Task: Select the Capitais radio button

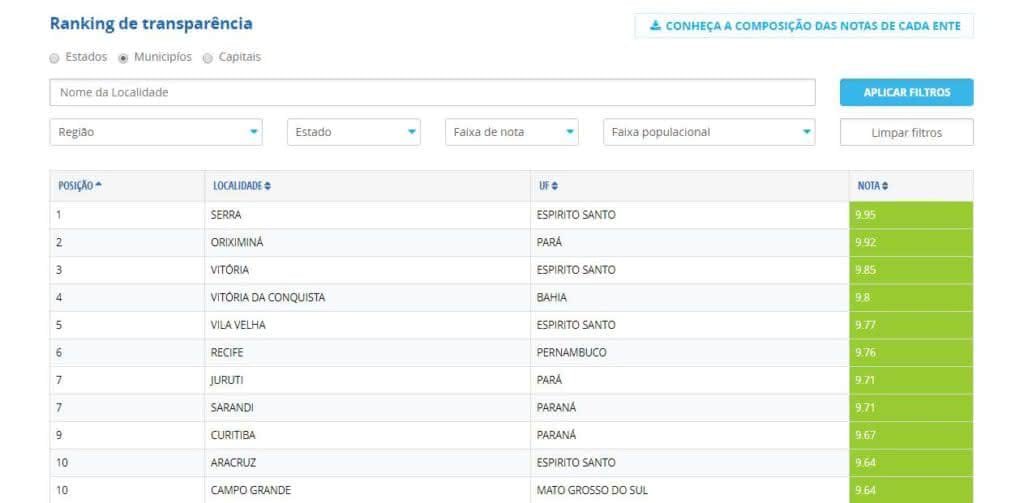Action: click(208, 58)
